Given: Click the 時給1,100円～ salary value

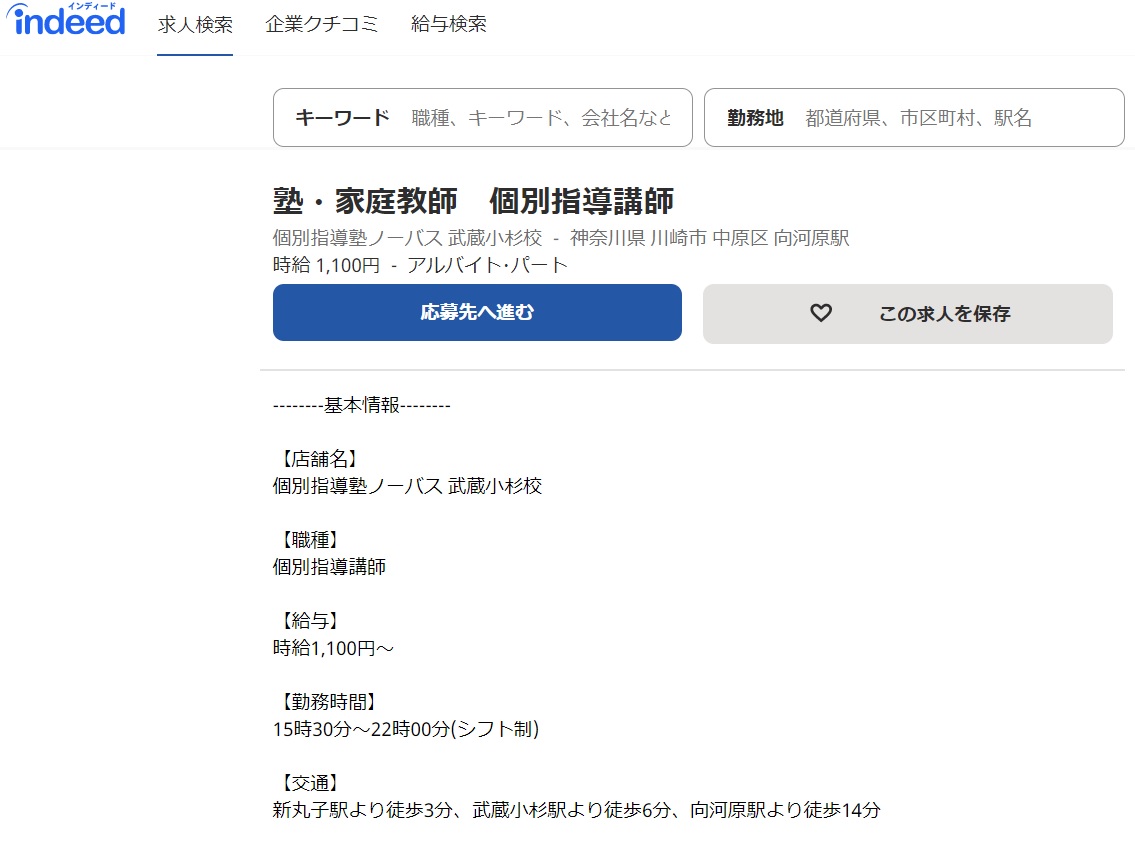Looking at the screenshot, I should click(333, 648).
